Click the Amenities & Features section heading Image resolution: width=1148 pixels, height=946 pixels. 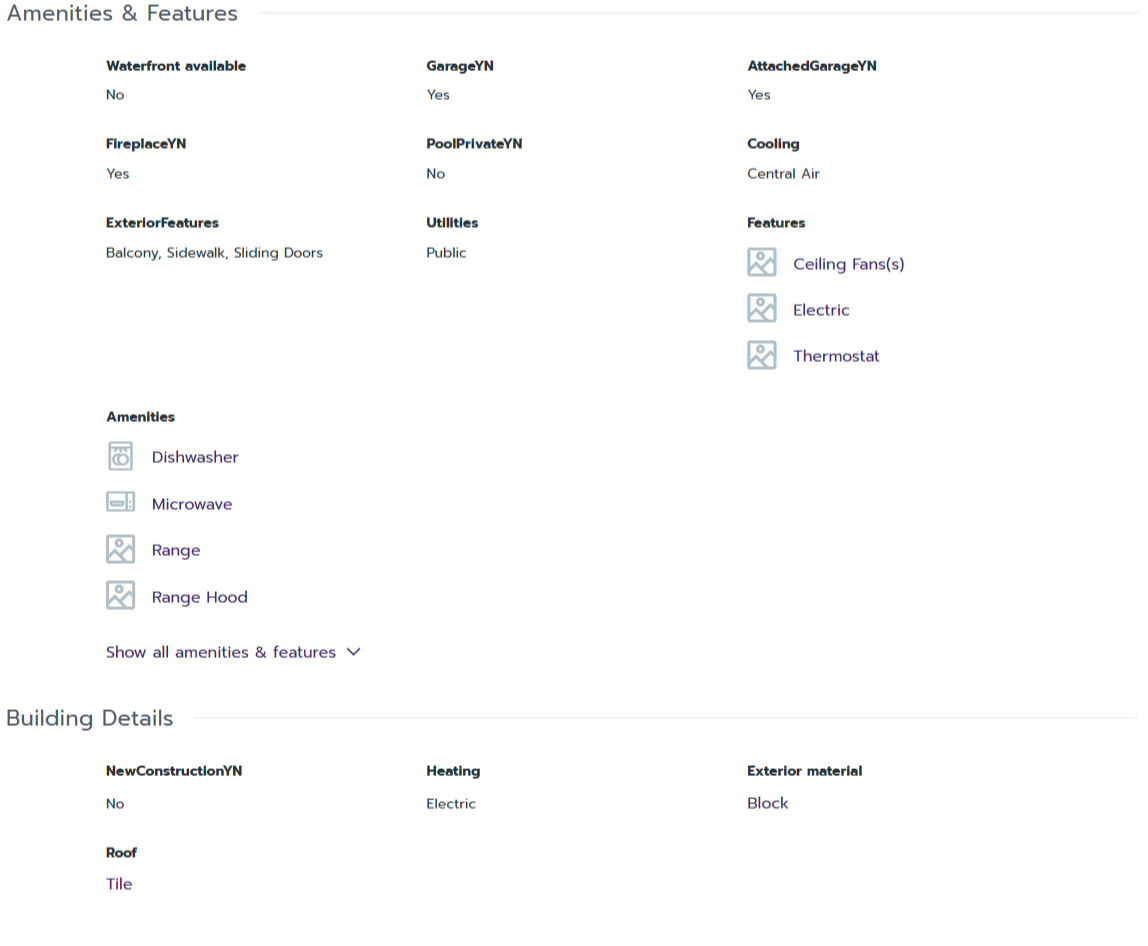(122, 14)
